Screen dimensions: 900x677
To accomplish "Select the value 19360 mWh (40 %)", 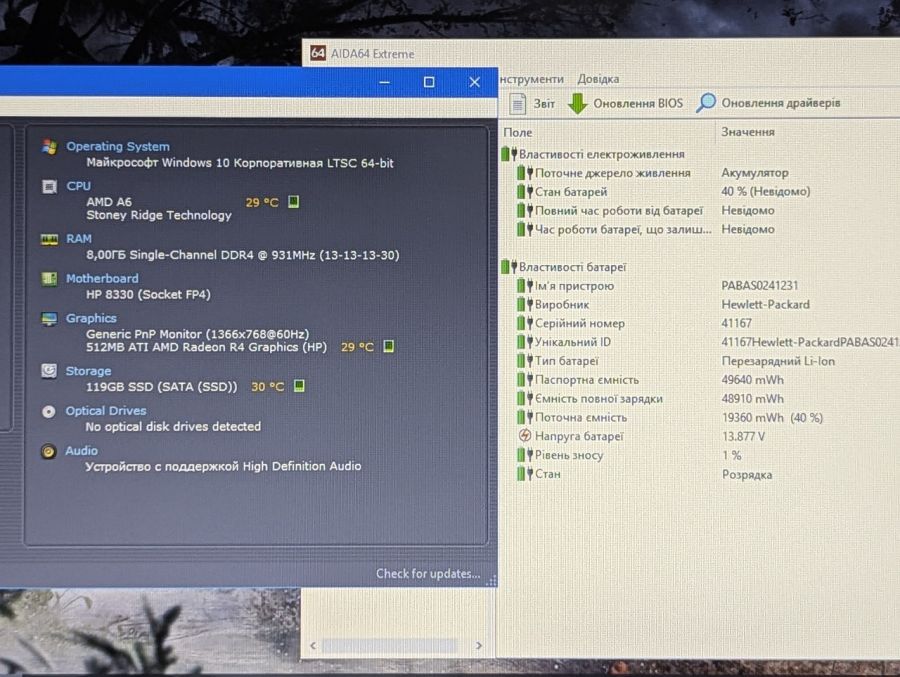I will pos(772,417).
